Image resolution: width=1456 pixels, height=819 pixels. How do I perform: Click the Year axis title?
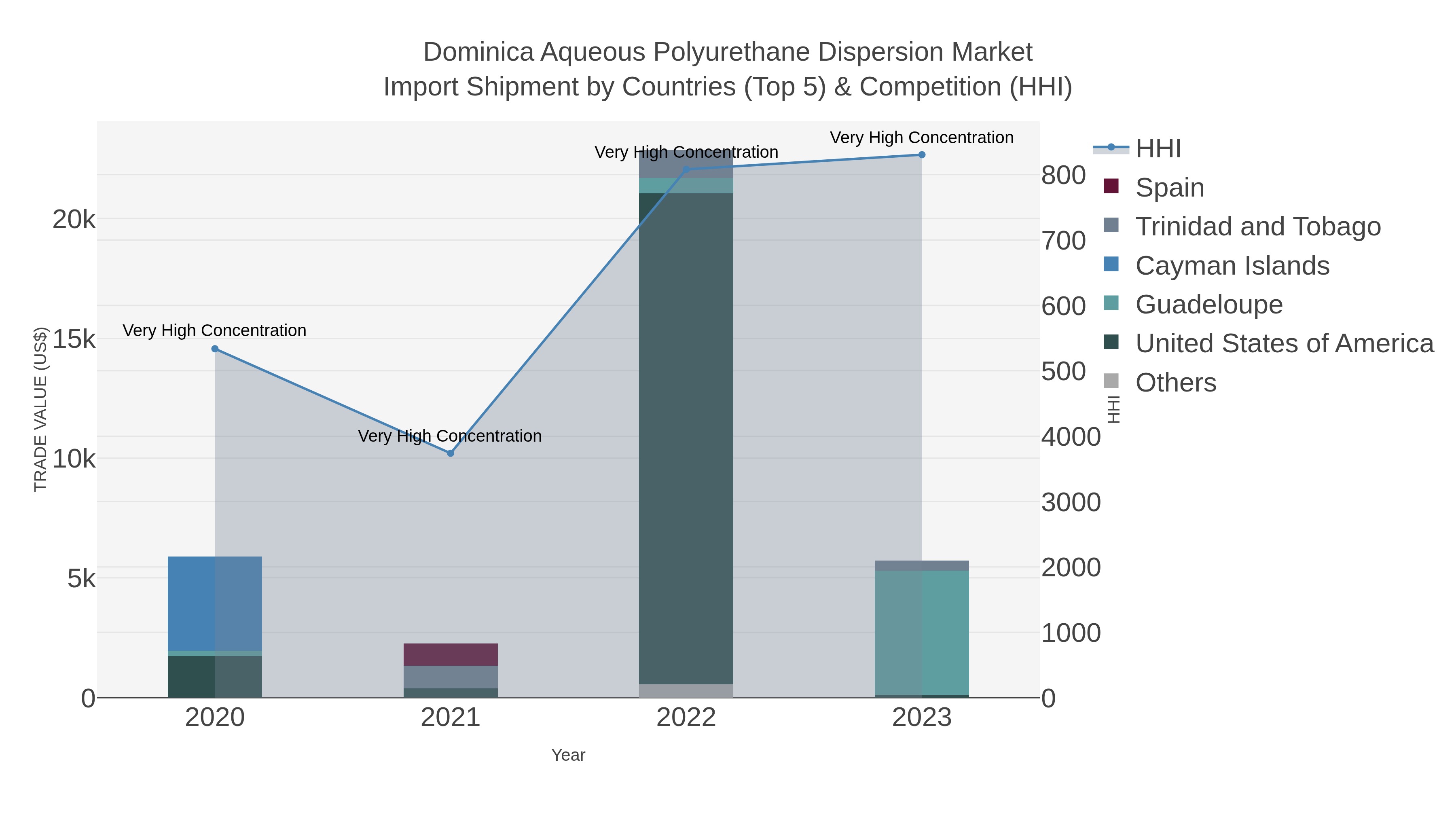pyautogui.click(x=569, y=755)
